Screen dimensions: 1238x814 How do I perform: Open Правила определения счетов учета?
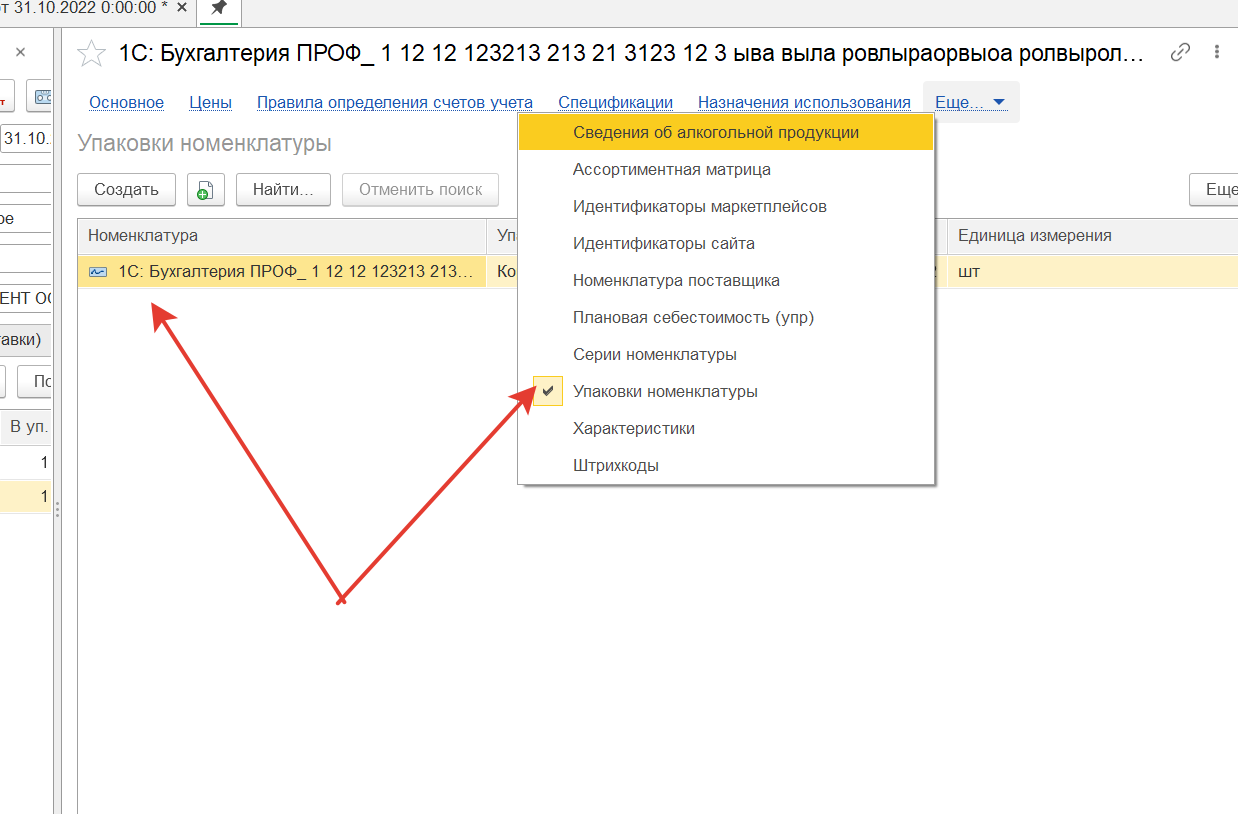pos(395,102)
